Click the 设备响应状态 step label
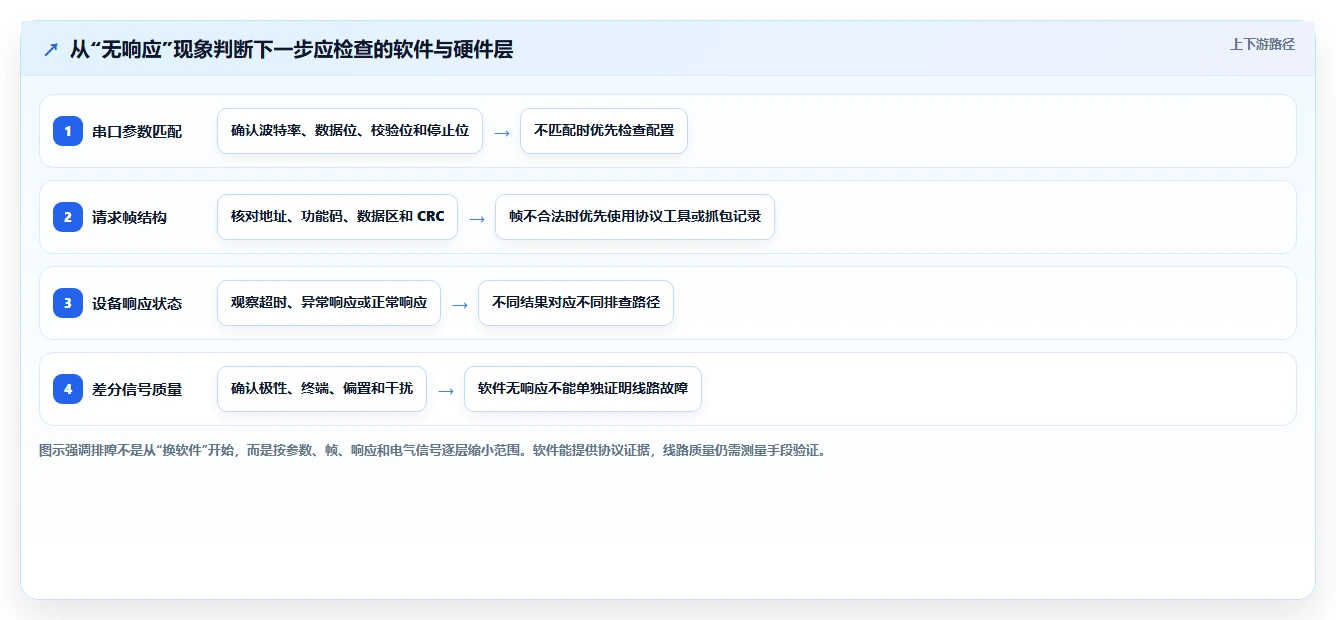This screenshot has height=620, width=1336. point(137,304)
